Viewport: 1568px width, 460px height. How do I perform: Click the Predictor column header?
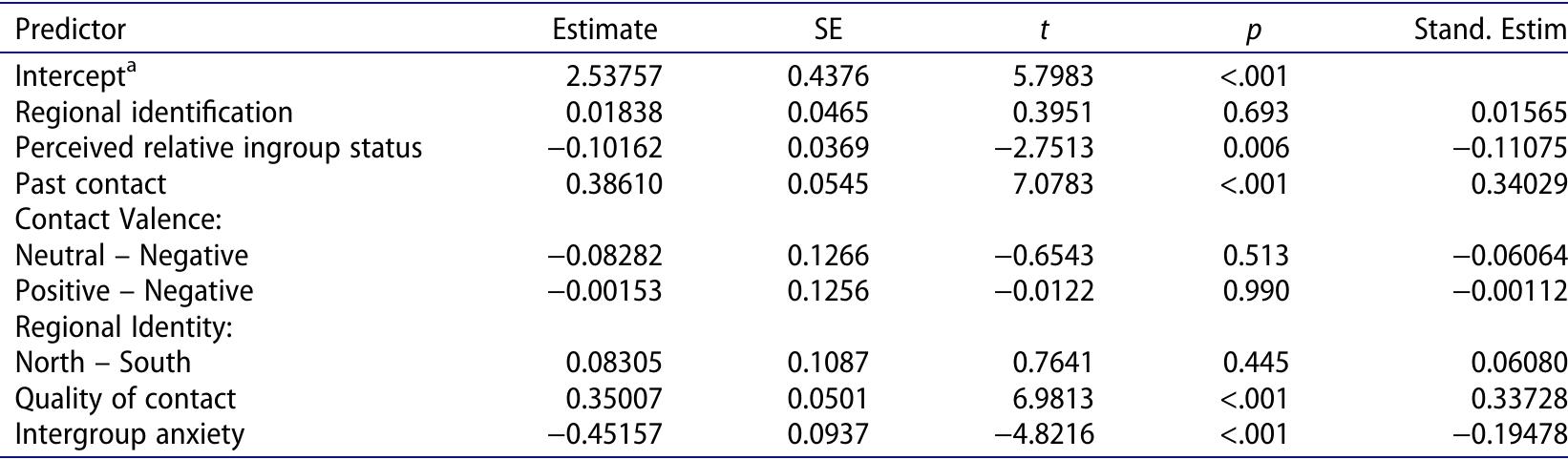(x=71, y=31)
